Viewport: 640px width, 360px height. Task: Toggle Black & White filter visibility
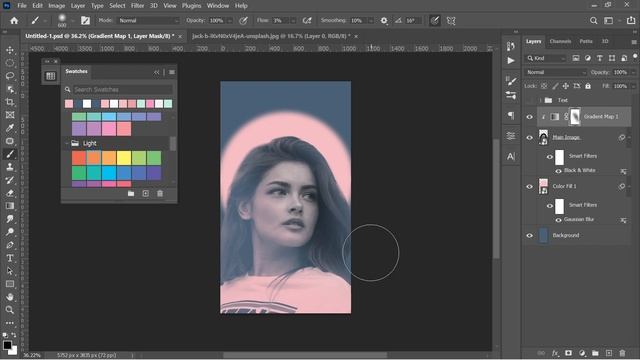pos(558,171)
